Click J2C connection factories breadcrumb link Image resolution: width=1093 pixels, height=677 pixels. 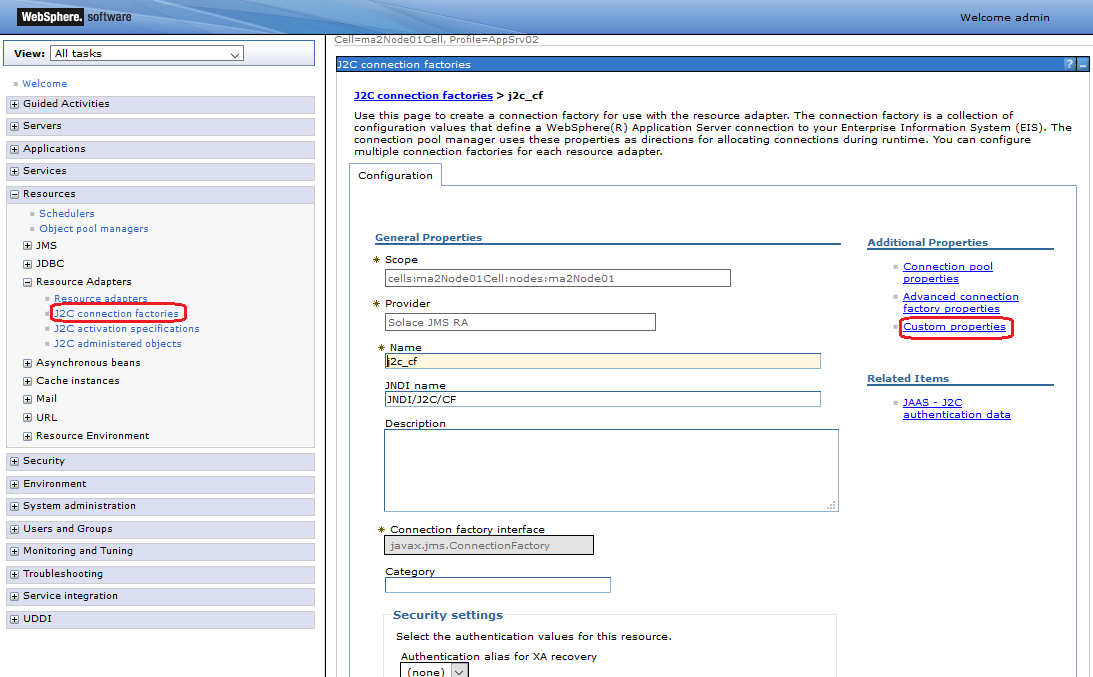423,96
